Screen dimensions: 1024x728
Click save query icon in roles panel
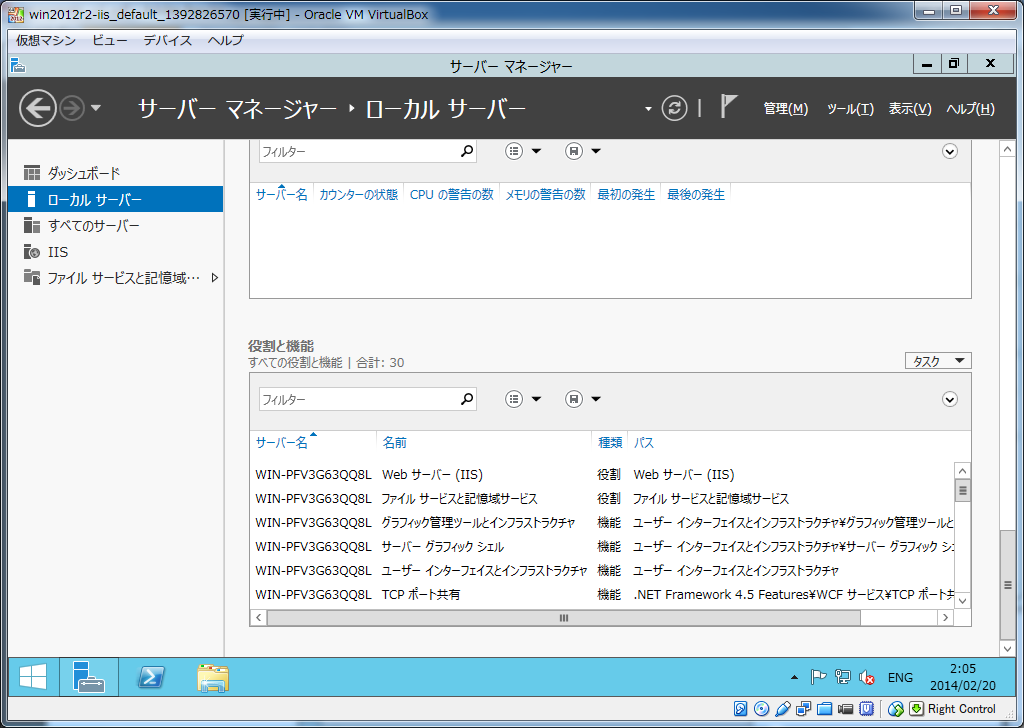tap(573, 399)
